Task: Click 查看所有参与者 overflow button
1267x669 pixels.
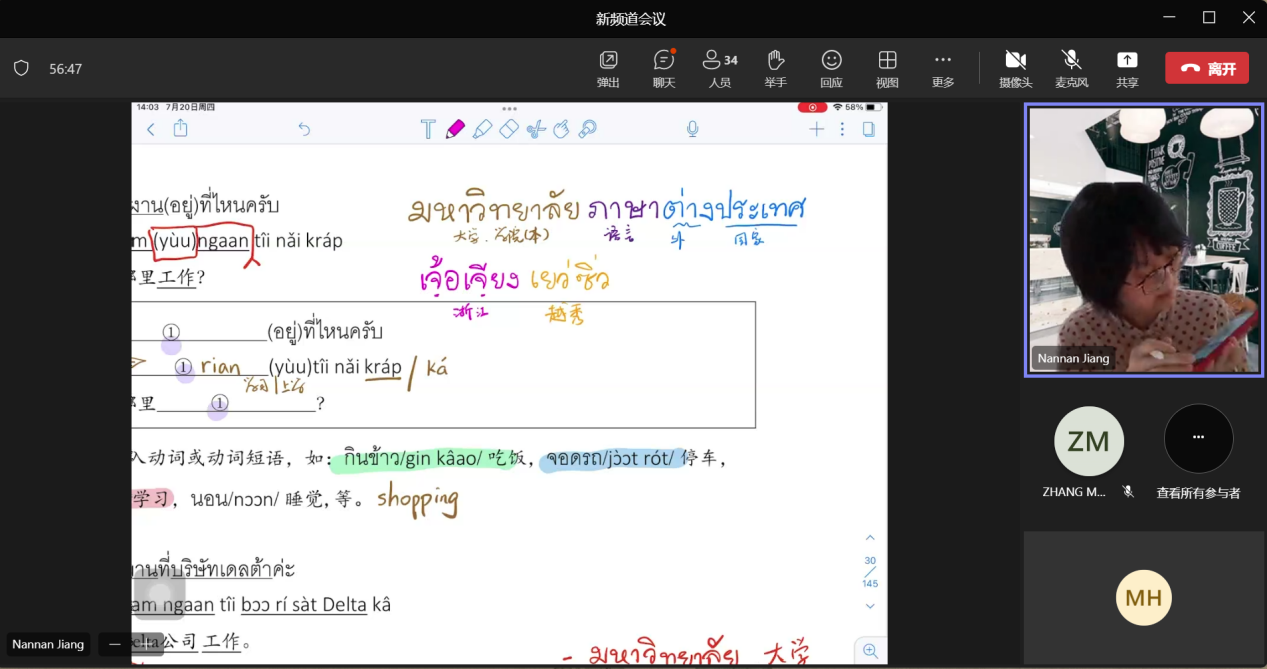Action: tap(1198, 439)
